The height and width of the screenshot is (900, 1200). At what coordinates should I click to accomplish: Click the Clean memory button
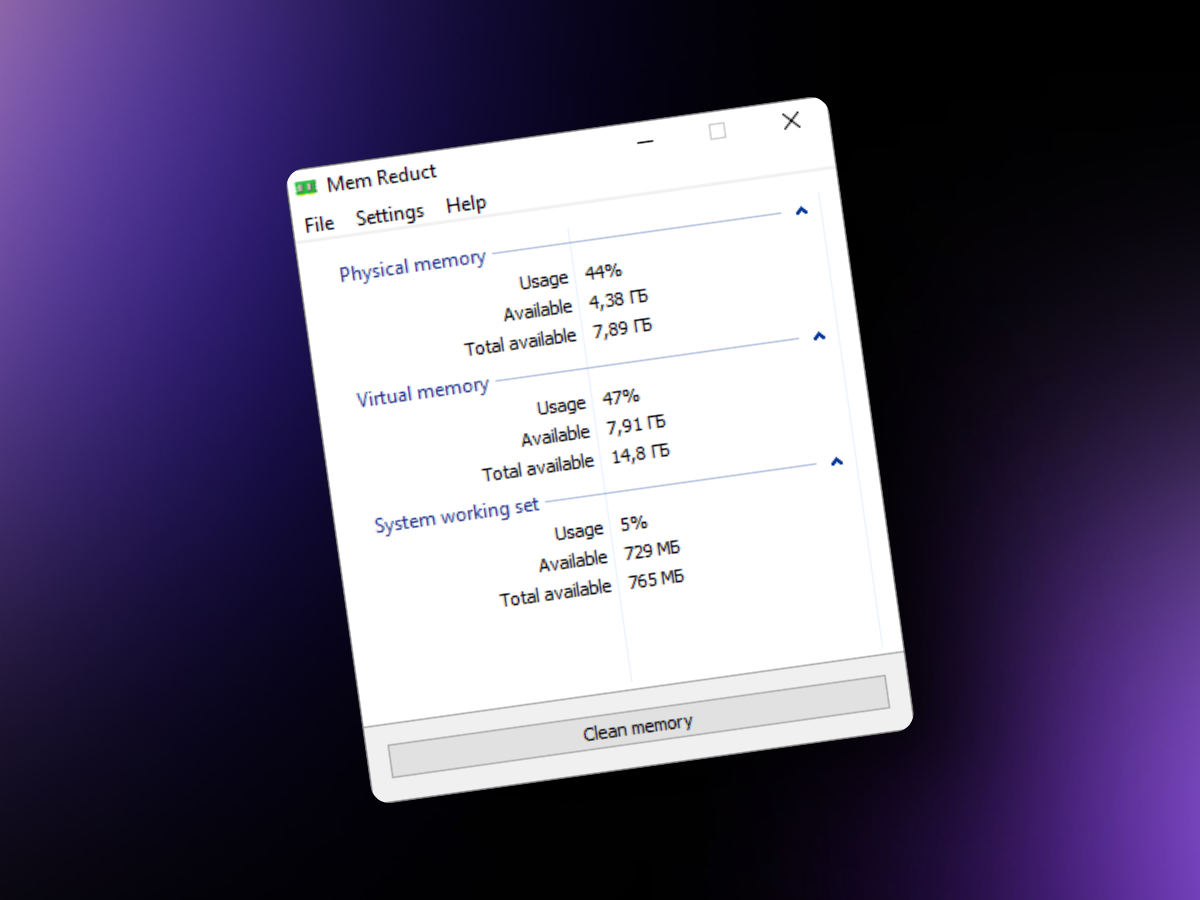point(638,726)
